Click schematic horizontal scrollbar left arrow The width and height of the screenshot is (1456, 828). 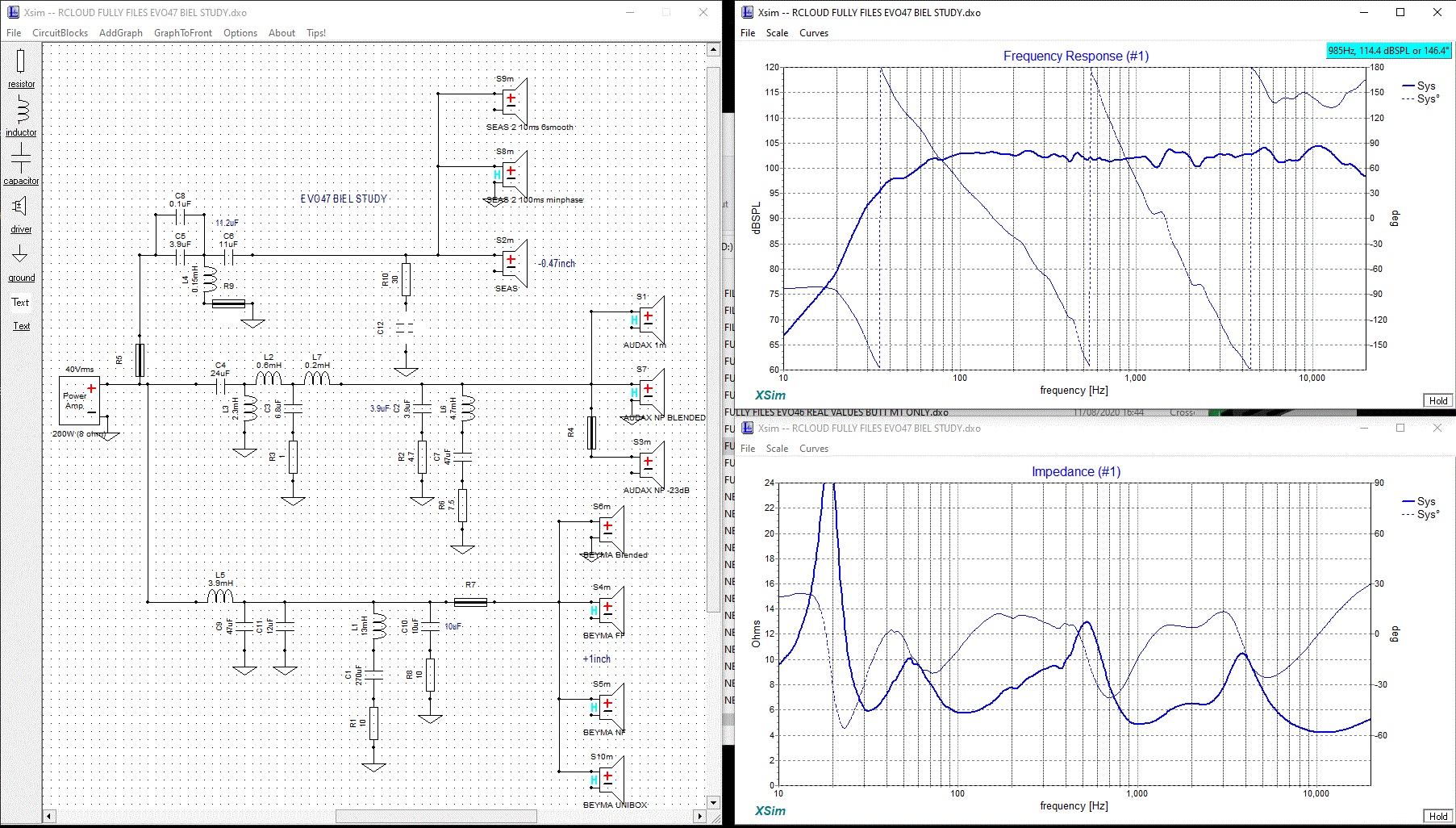pyautogui.click(x=49, y=816)
